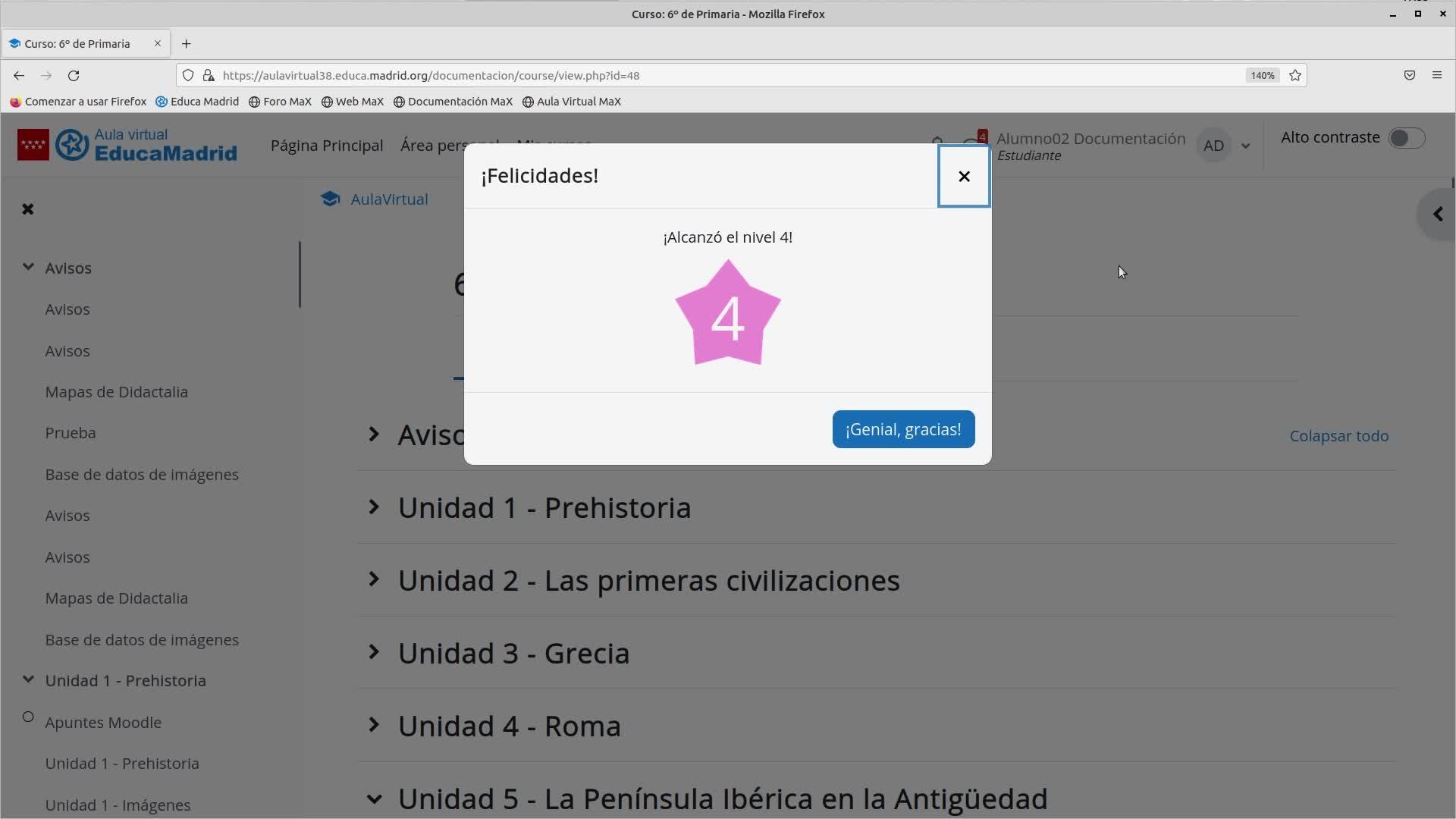Toggle the Alto contraste switch
1456x819 pixels.
point(1406,138)
